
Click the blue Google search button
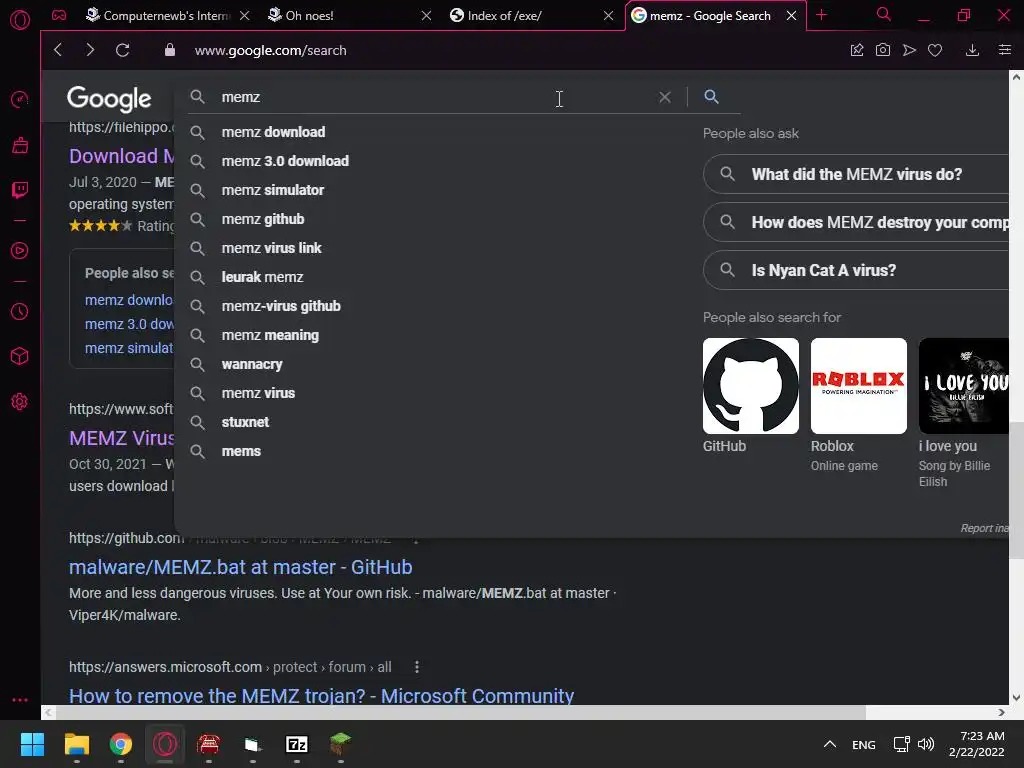tap(711, 97)
